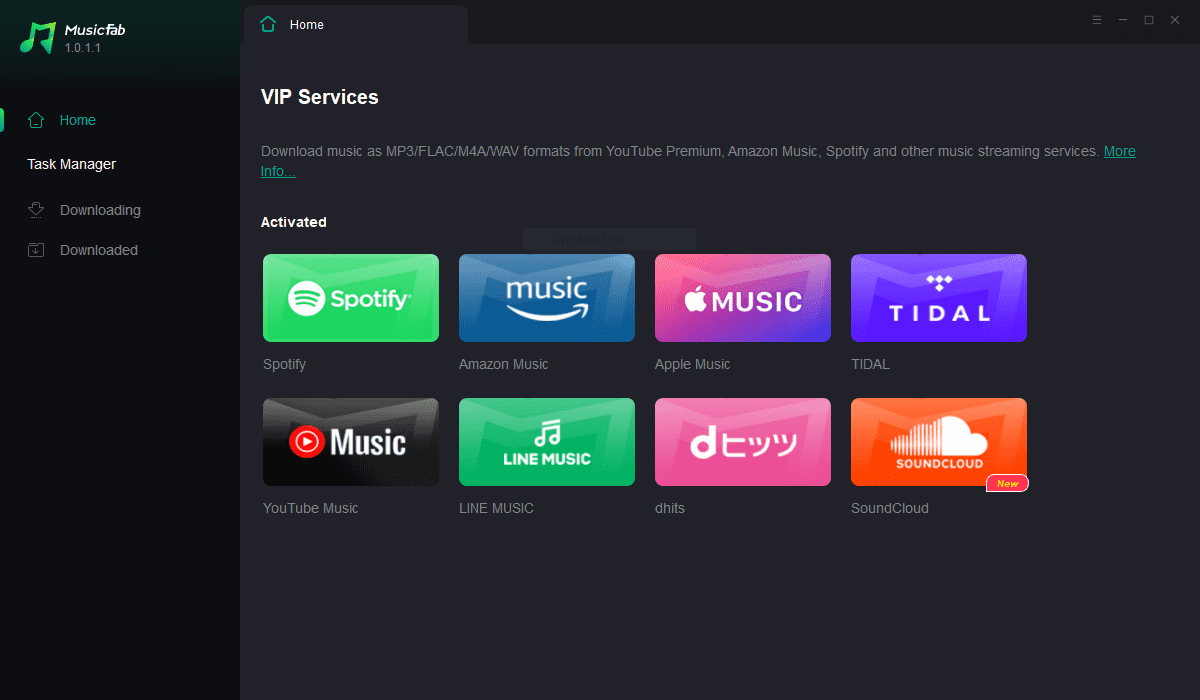The width and height of the screenshot is (1200, 700).
Task: Open the YouTube Music service tile
Action: tap(351, 442)
